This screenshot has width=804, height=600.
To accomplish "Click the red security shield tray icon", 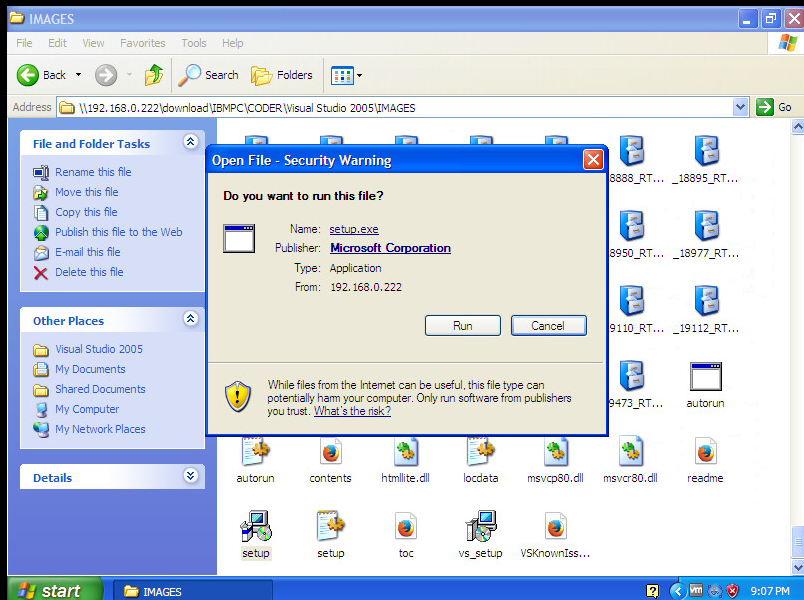I will [x=733, y=591].
